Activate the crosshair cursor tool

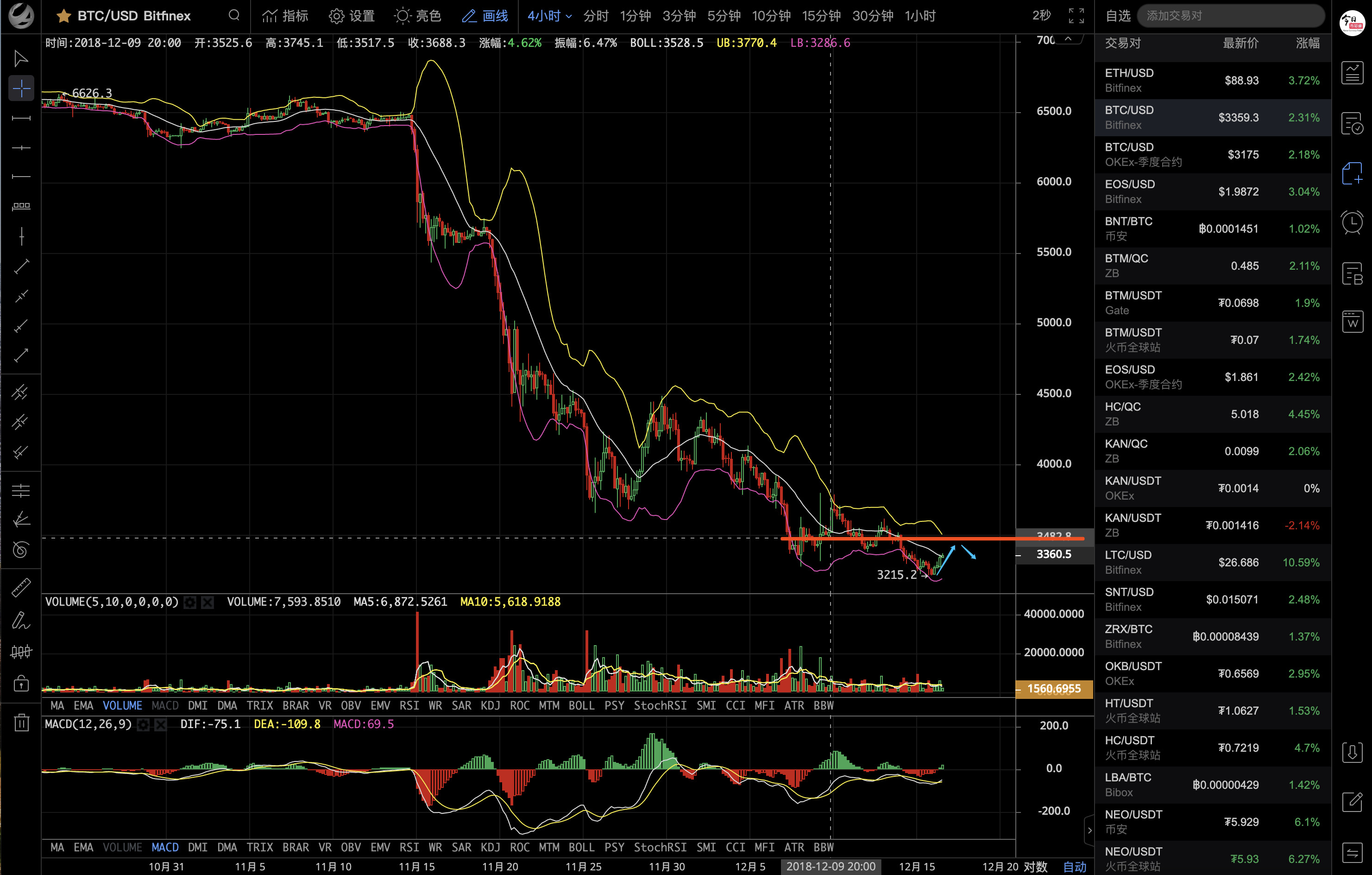point(21,89)
